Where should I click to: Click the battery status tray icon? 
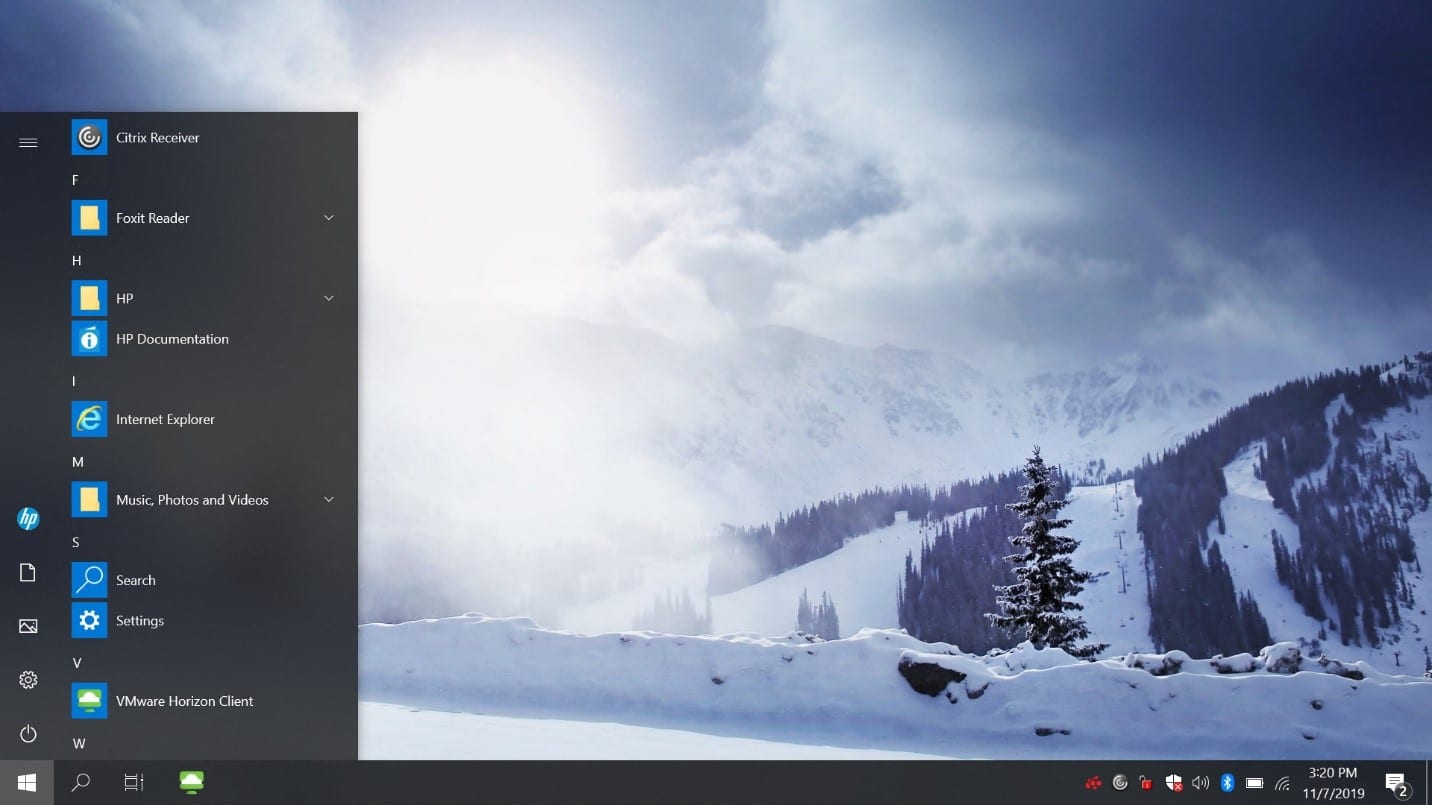[x=1254, y=782]
